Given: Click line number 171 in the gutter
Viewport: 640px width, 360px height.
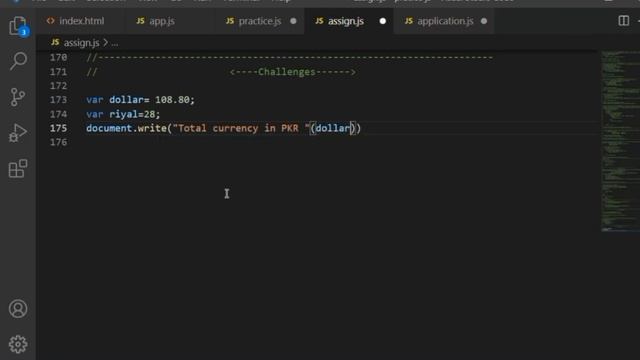Looking at the screenshot, I should pyautogui.click(x=58, y=72).
